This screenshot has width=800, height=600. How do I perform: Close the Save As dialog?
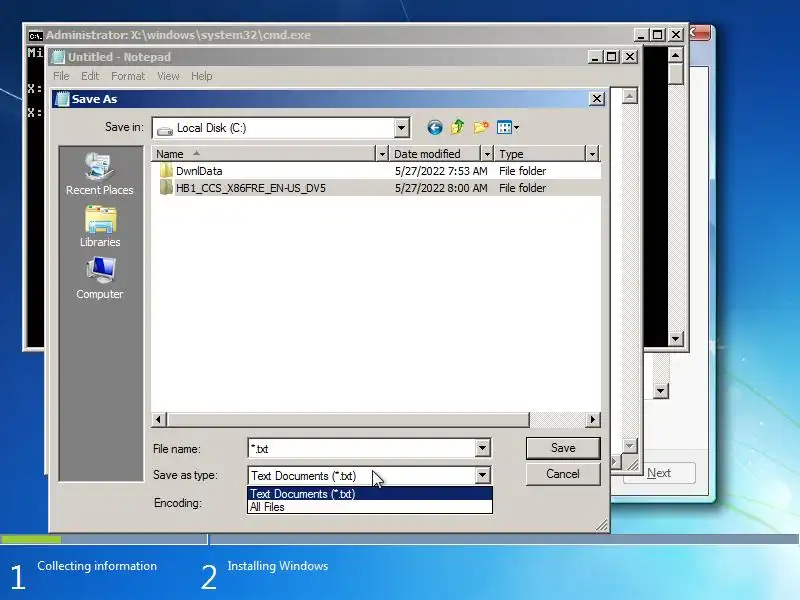point(597,98)
